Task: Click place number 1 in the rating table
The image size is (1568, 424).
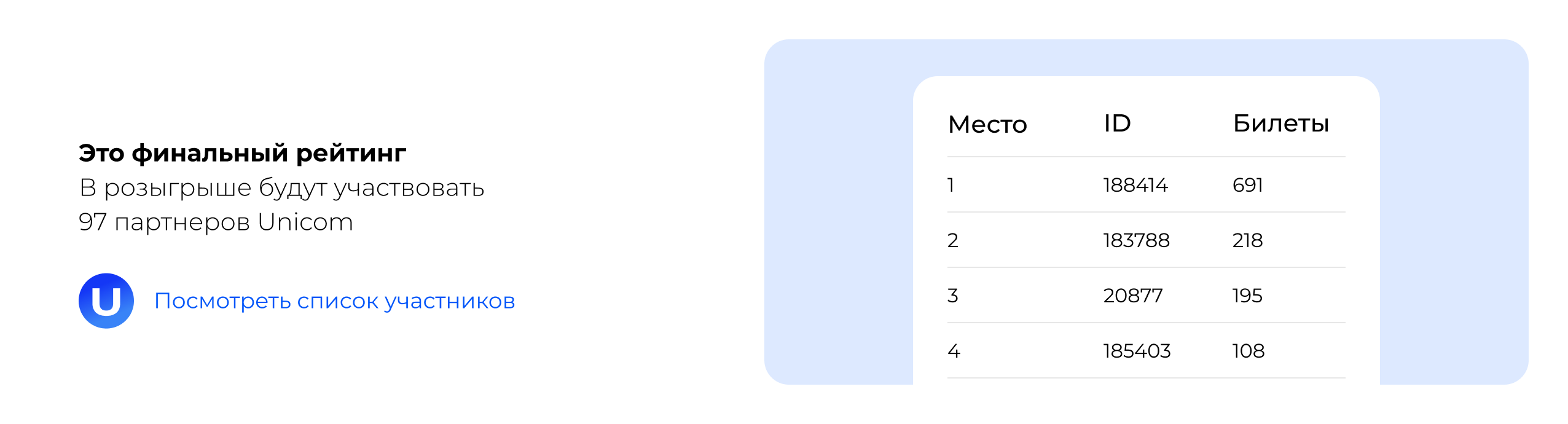Action: pos(951,185)
